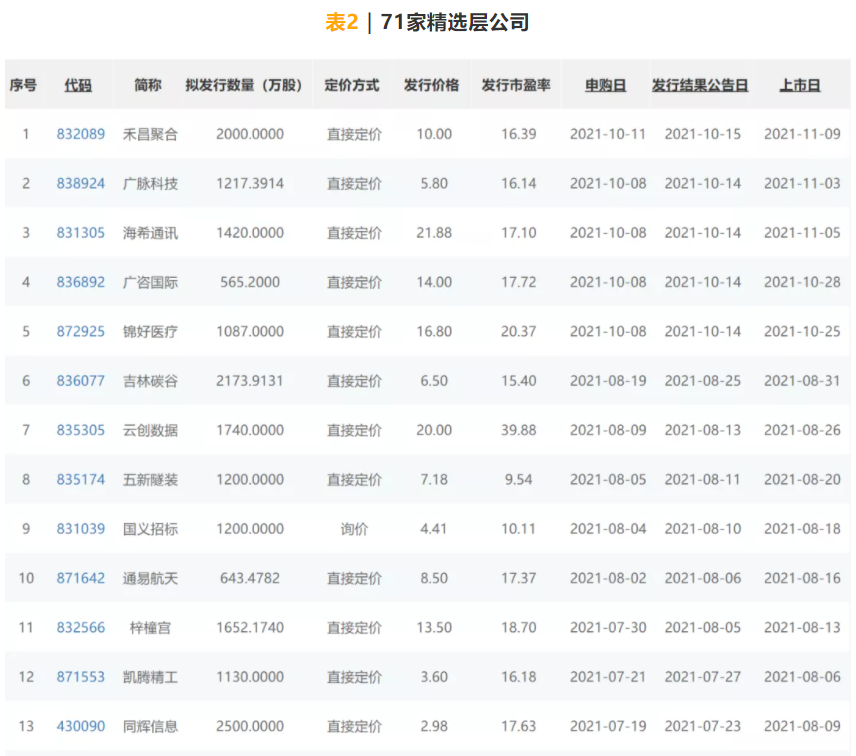The width and height of the screenshot is (856, 756).
Task: Sort by the 申购日 column header
Action: [605, 85]
